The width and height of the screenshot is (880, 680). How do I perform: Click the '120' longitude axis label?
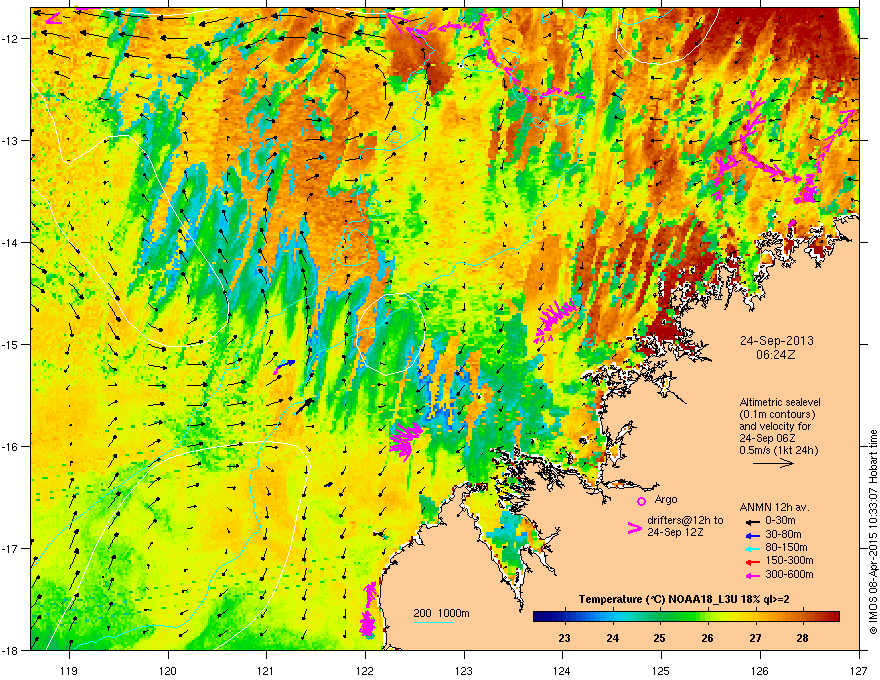pyautogui.click(x=168, y=670)
